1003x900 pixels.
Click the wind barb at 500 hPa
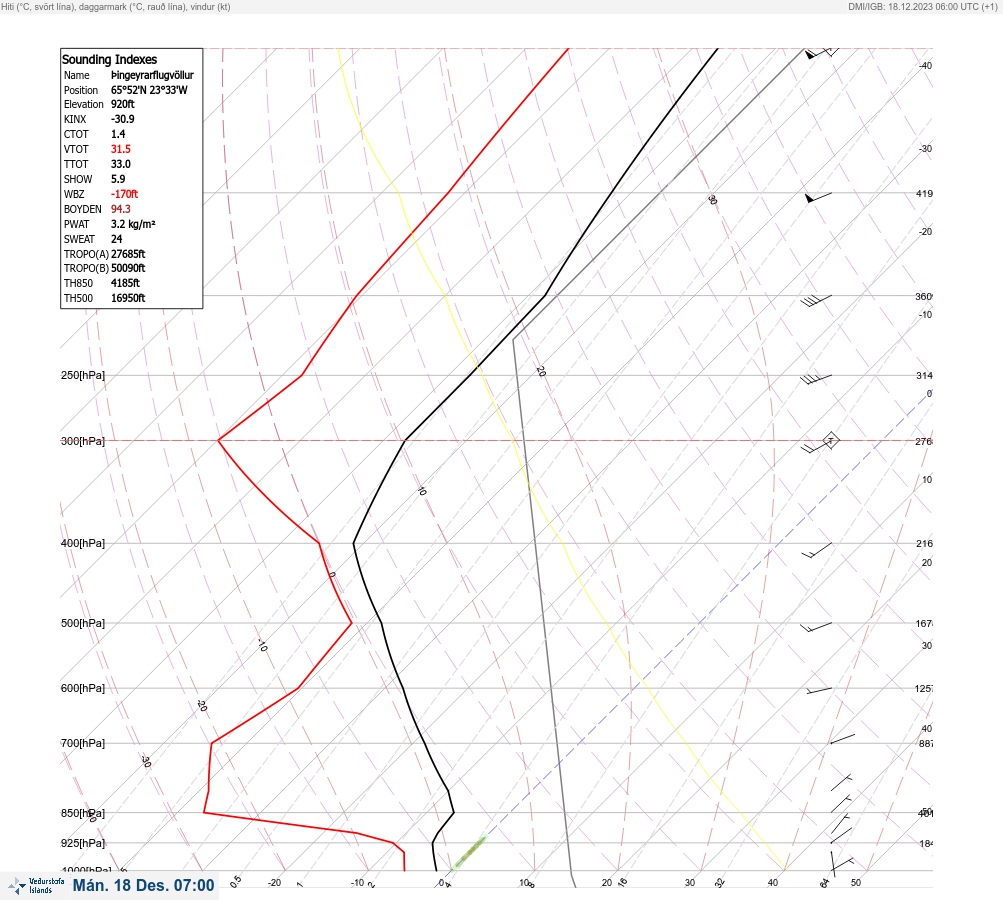pos(816,627)
